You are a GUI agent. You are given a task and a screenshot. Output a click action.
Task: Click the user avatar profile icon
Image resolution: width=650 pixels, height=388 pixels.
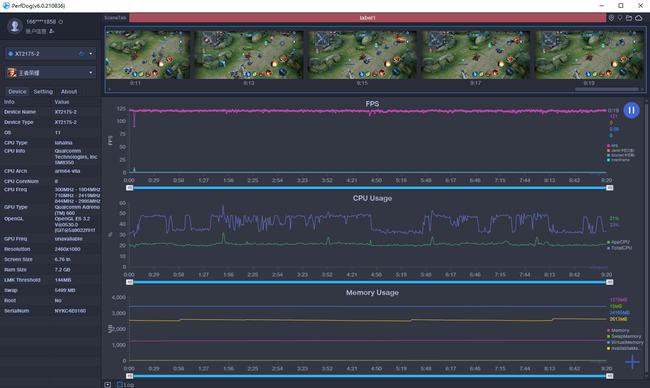coord(15,26)
